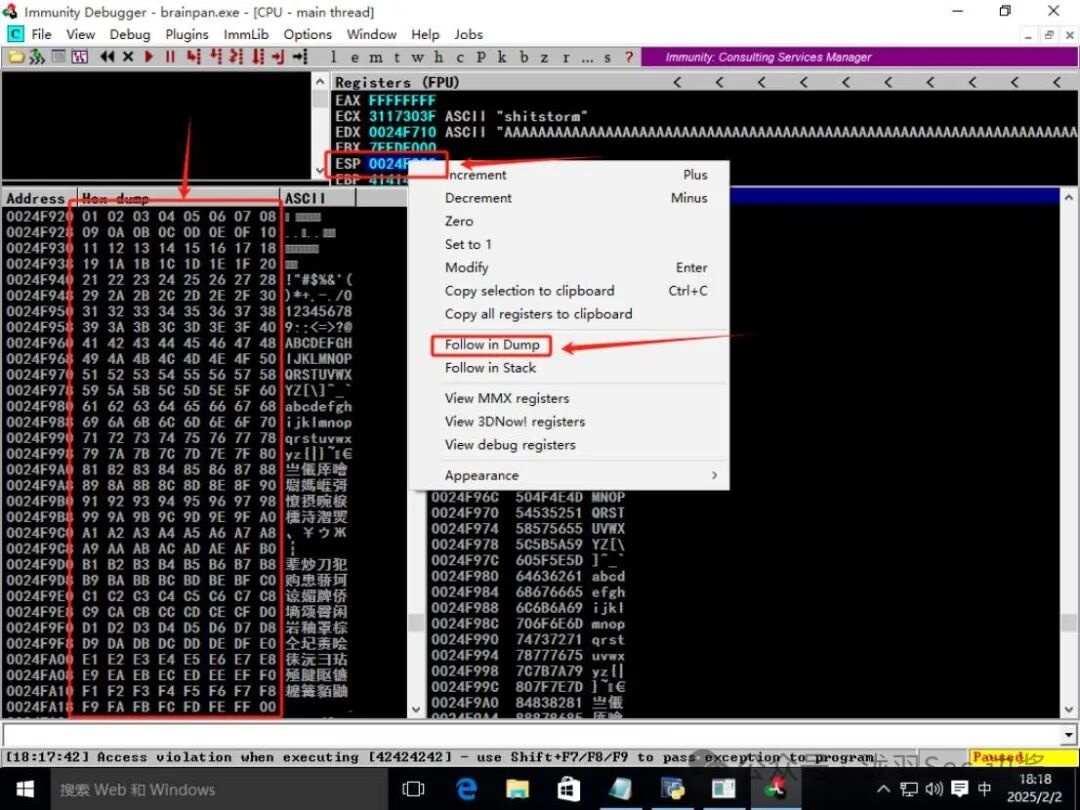
Task: Click the yellow Paused status indicator
Action: click(1024, 757)
